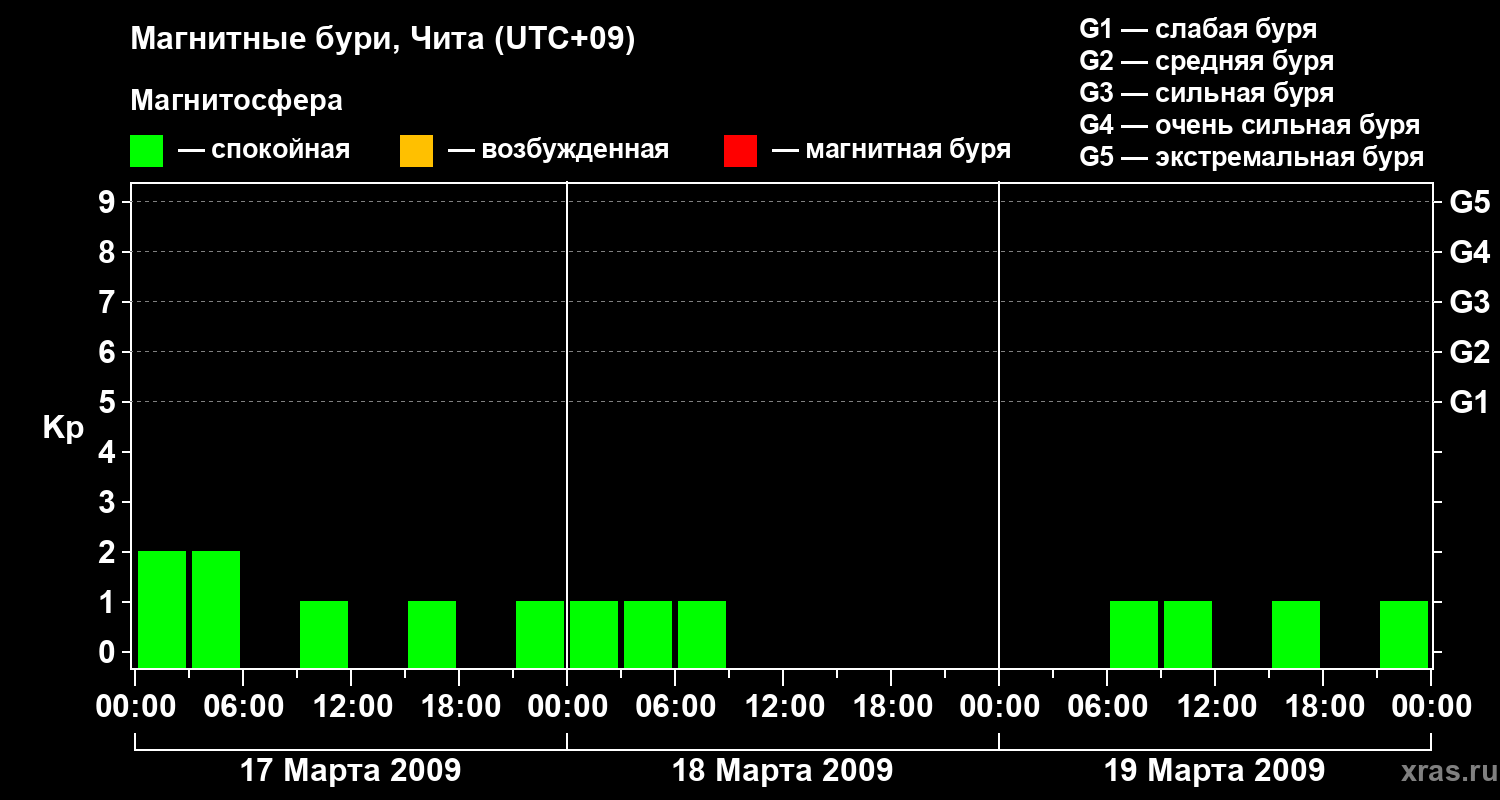The height and width of the screenshot is (800, 1500).
Task: Click the Kp axis value 9
Action: pos(109,203)
